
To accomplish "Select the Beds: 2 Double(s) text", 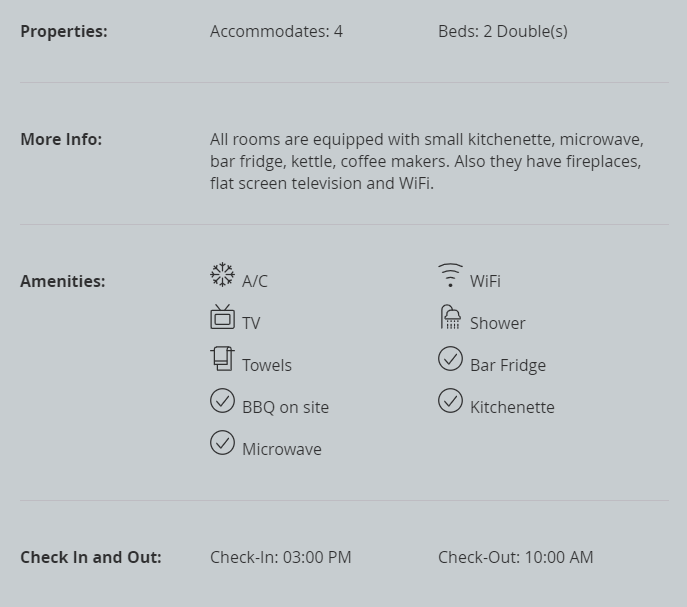I will click(503, 32).
